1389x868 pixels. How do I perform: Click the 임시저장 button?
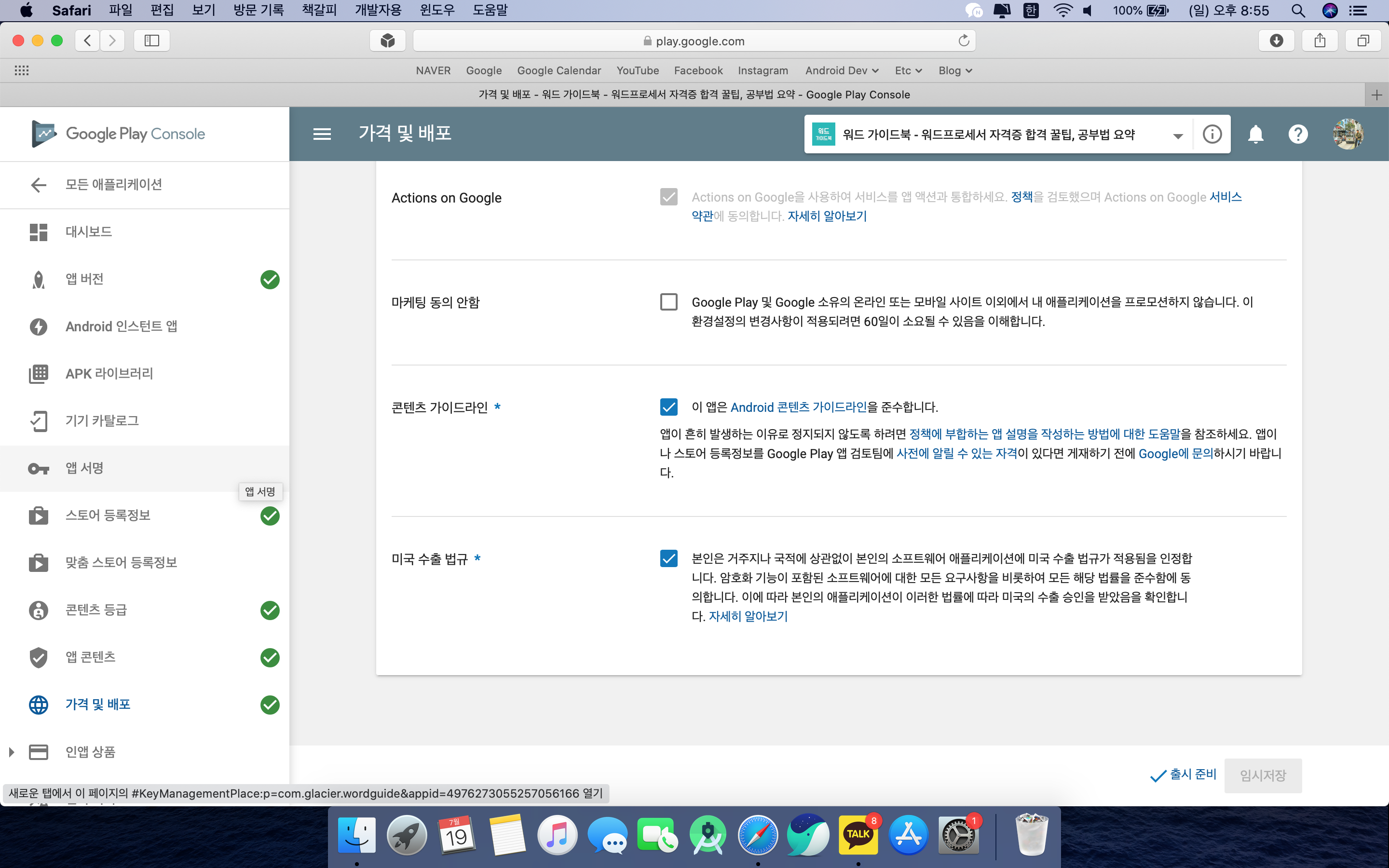tap(1262, 775)
